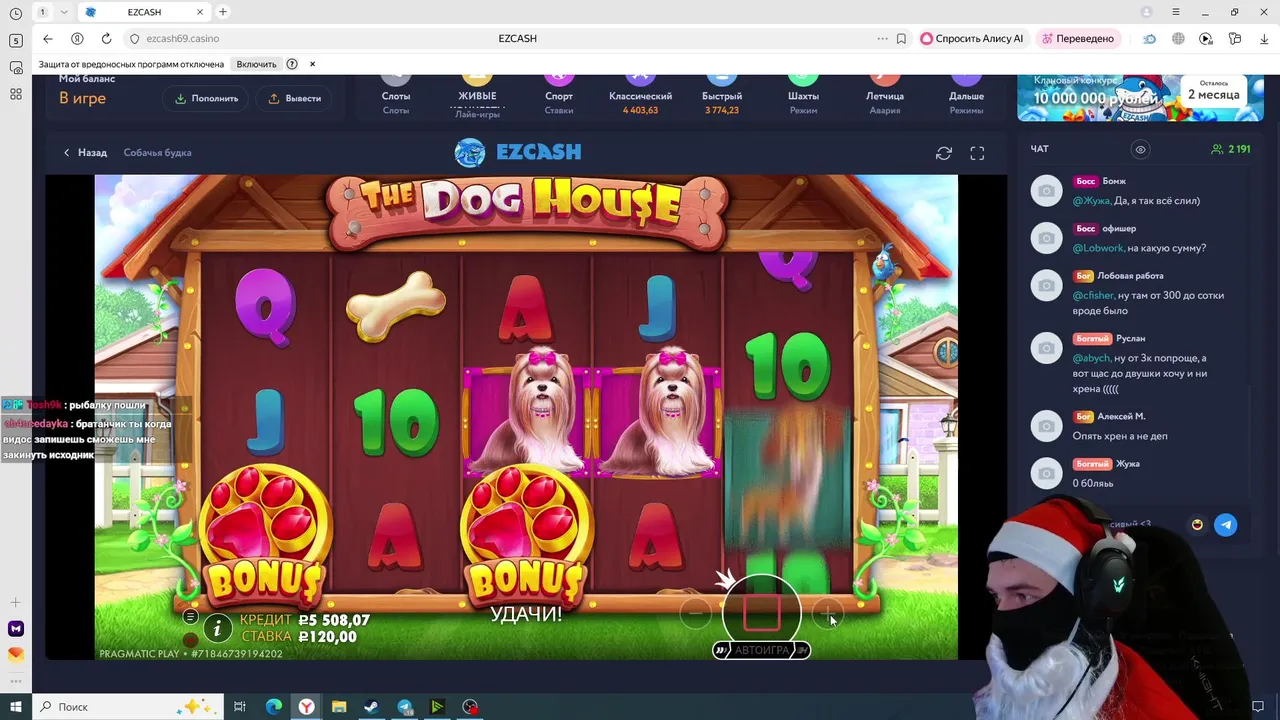Reload the page in the browser
This screenshot has width=1280, height=720.
click(x=106, y=38)
